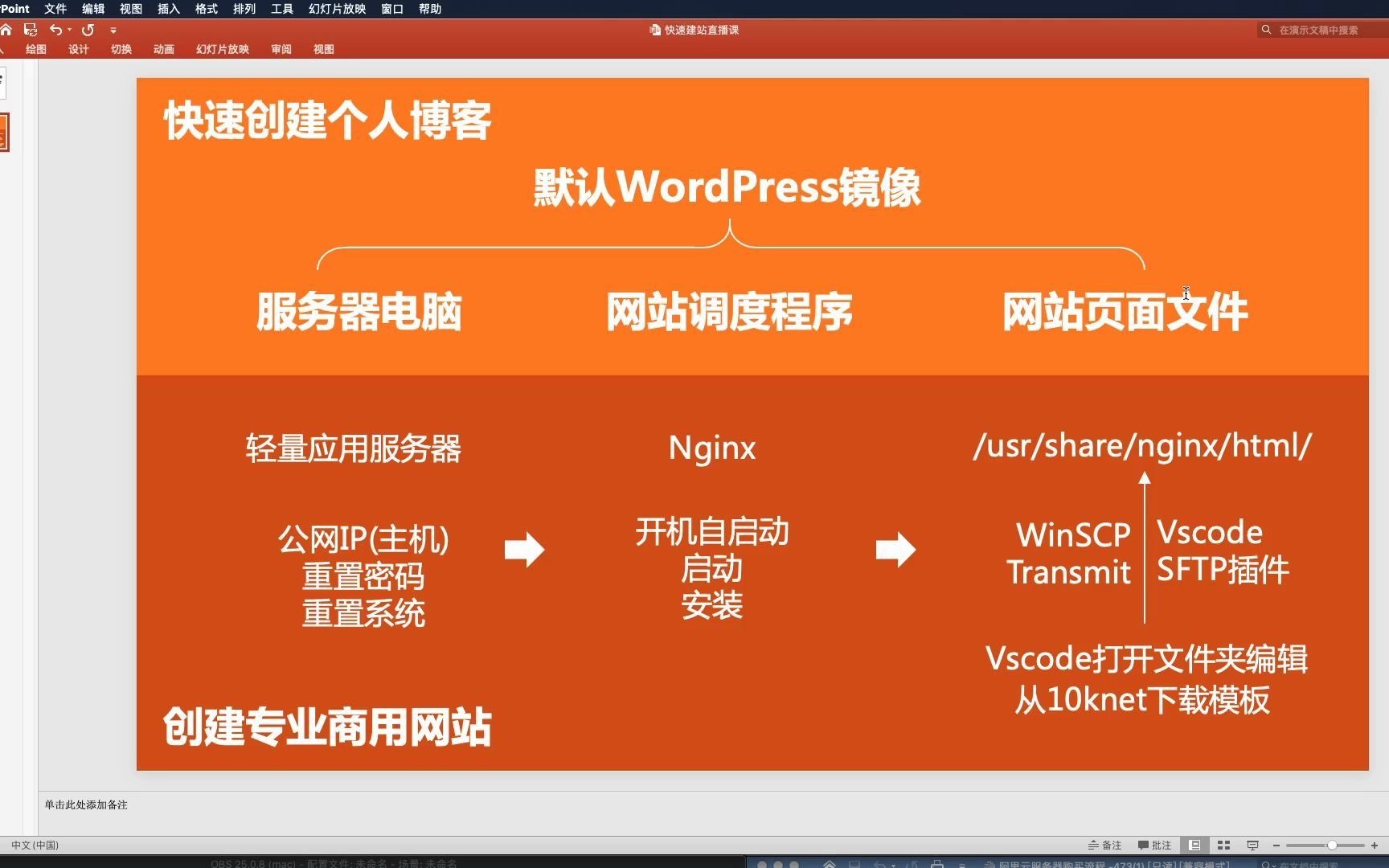Select the 网站页面文件 text box
Screen dimensions: 1389x868
[1125, 312]
